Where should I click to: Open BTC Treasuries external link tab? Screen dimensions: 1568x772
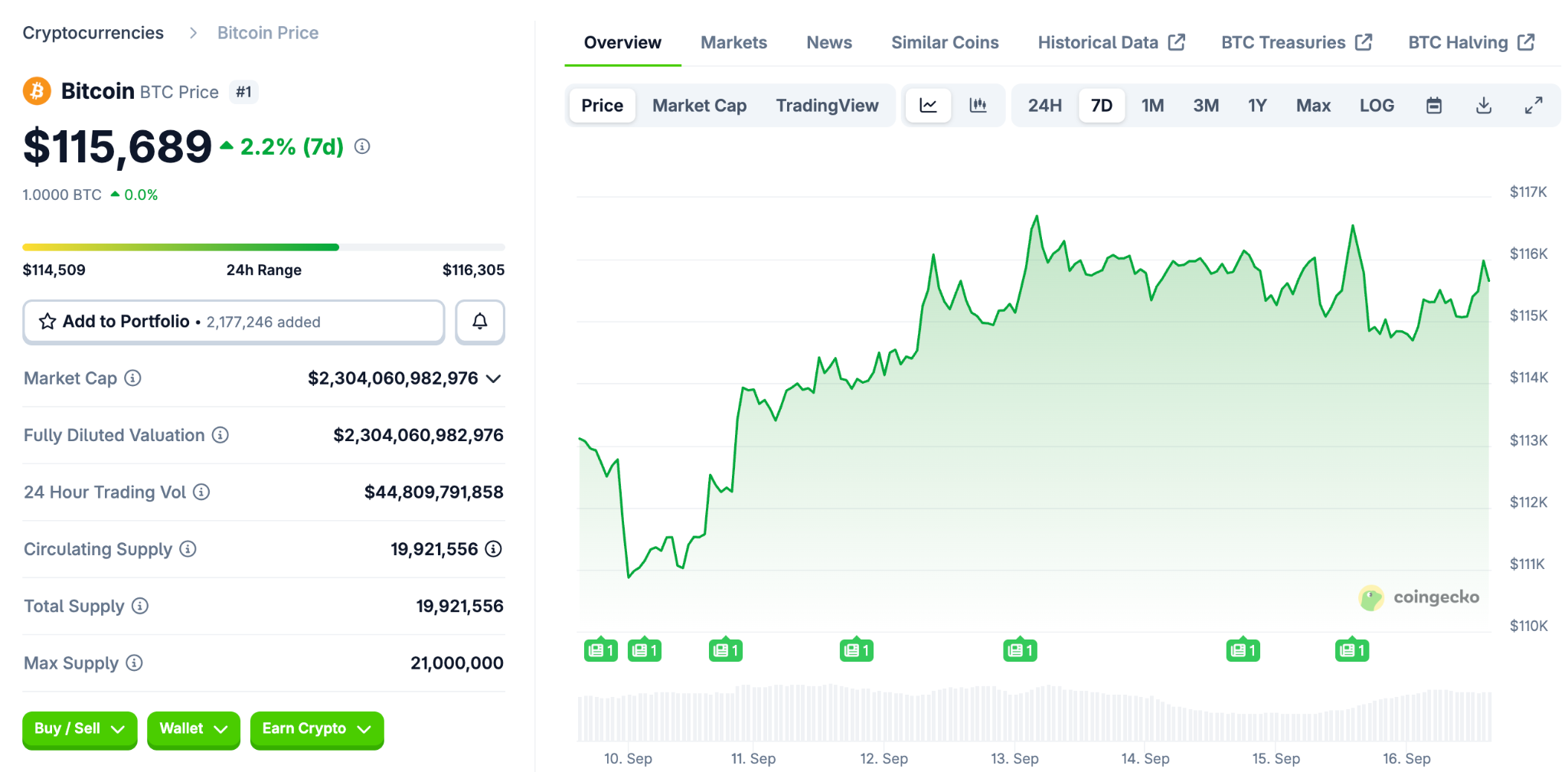pos(1297,43)
